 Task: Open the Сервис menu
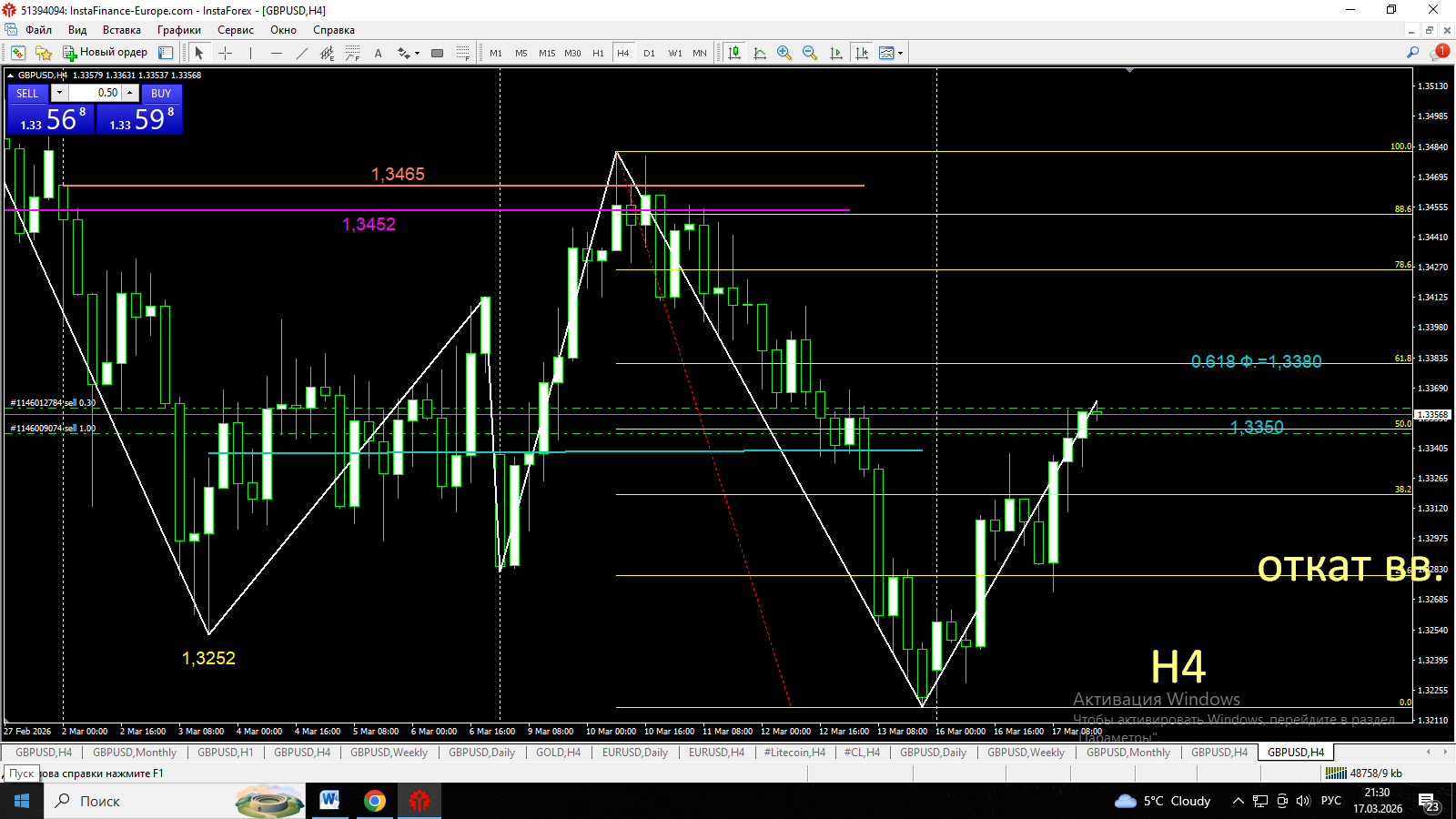(236, 30)
